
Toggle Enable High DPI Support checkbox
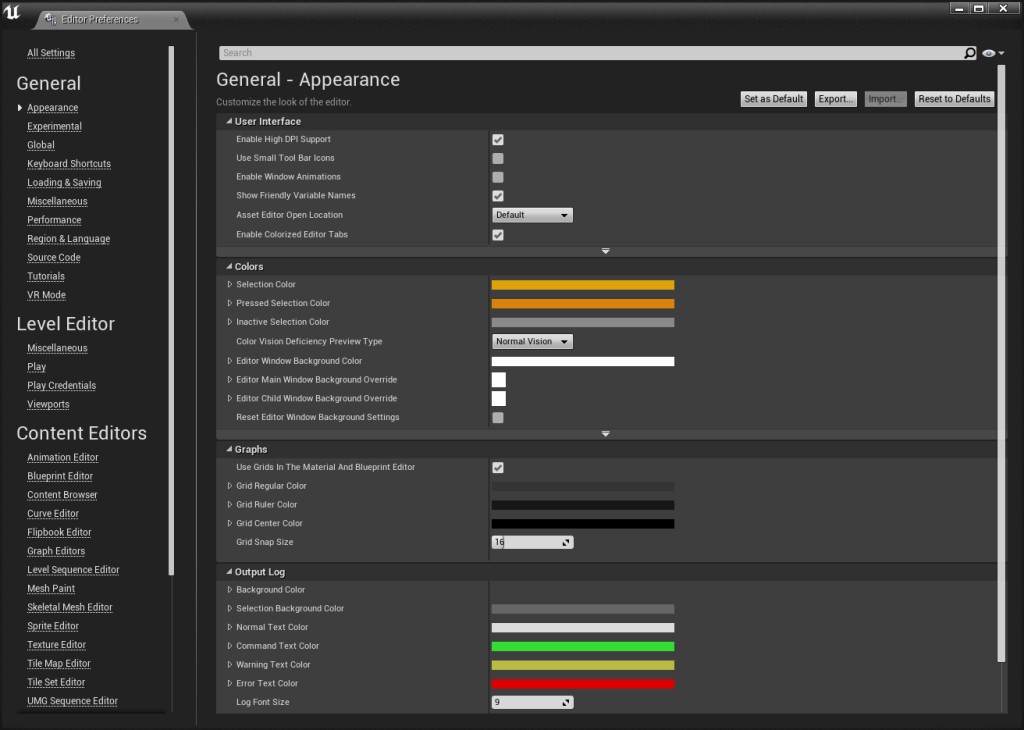point(498,140)
